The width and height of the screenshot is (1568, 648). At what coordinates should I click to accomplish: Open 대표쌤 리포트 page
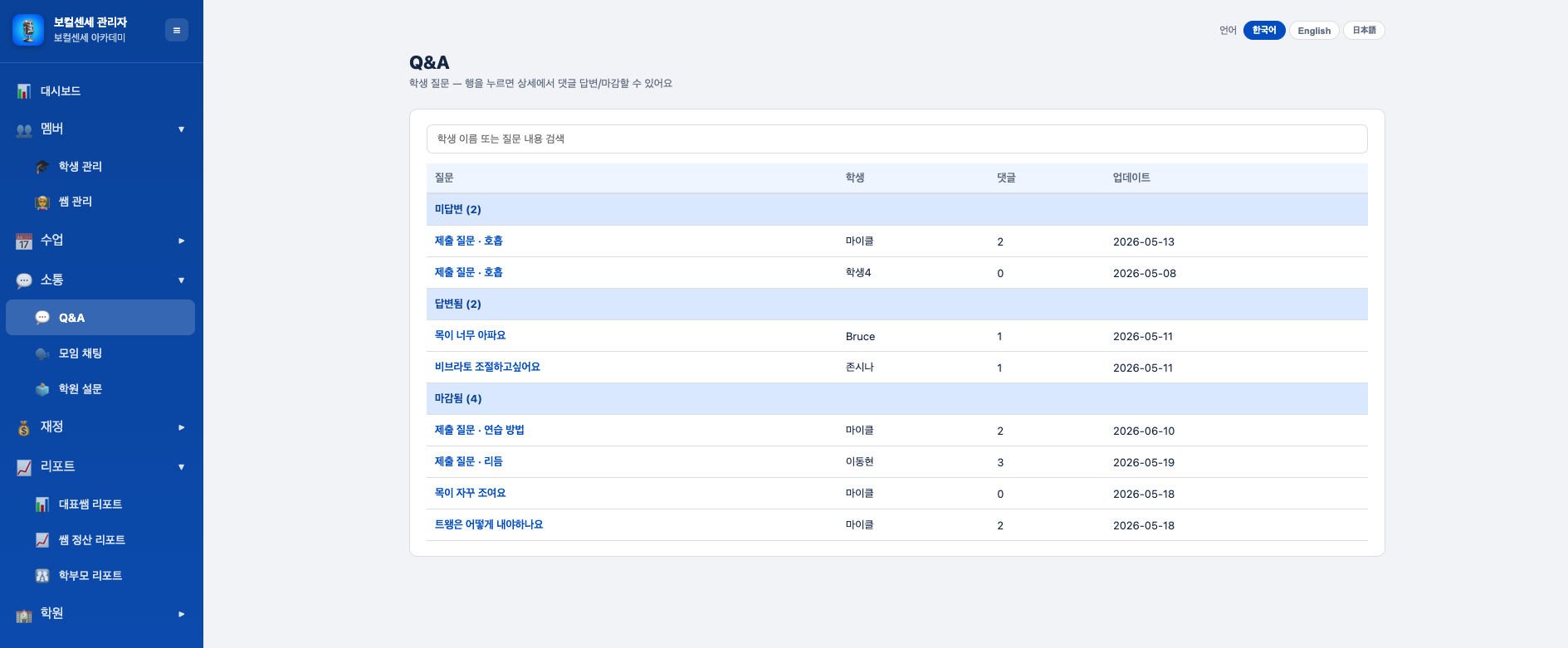pos(100,504)
